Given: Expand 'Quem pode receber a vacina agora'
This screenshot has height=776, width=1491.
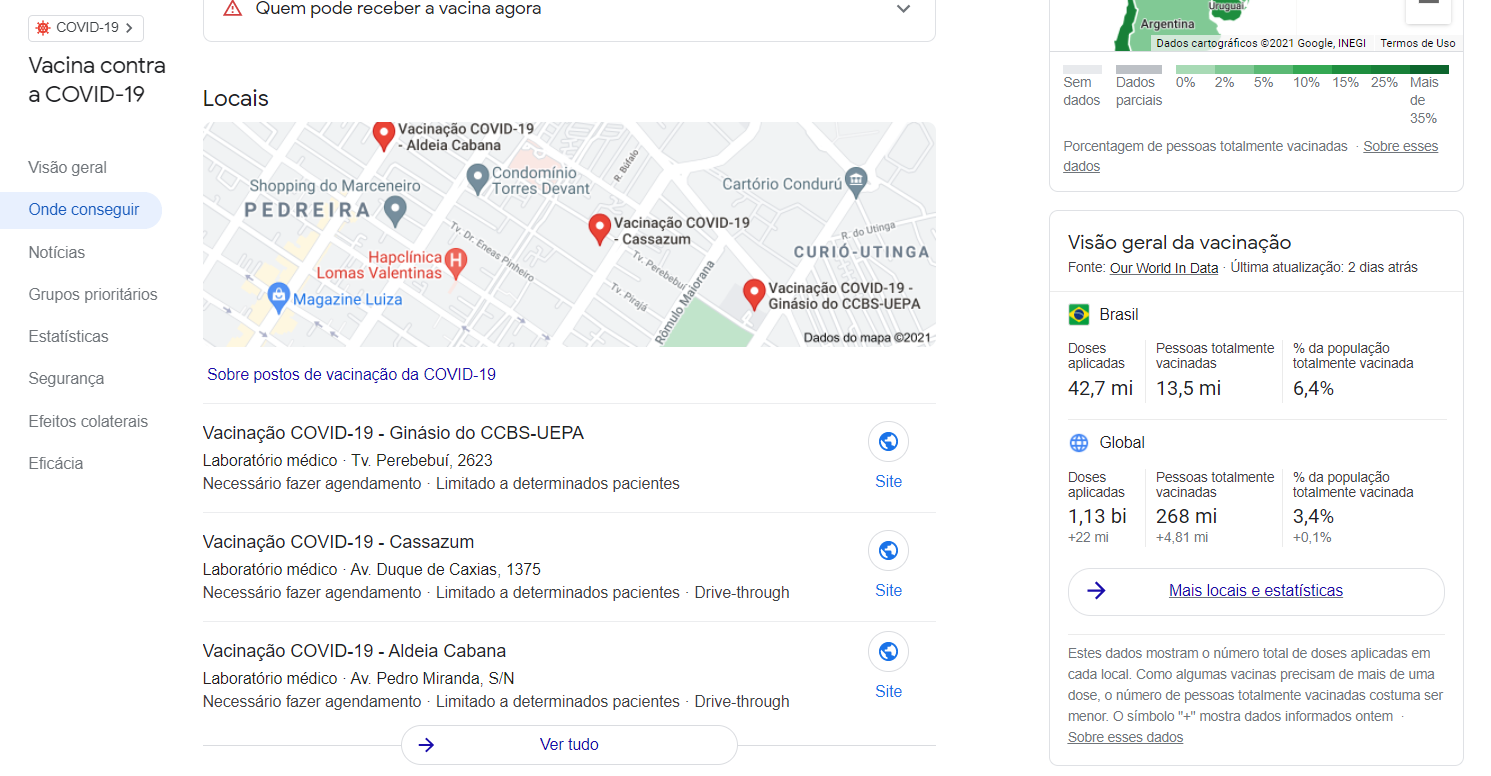Looking at the screenshot, I should pyautogui.click(x=903, y=9).
